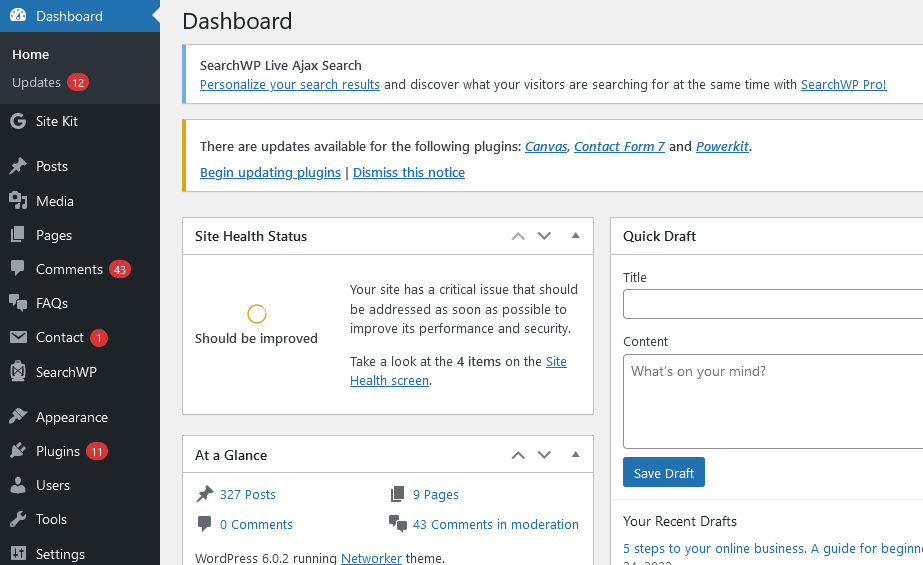Click the Site Kit Google icon
Screen dimensions: 923x565
click(x=18, y=121)
